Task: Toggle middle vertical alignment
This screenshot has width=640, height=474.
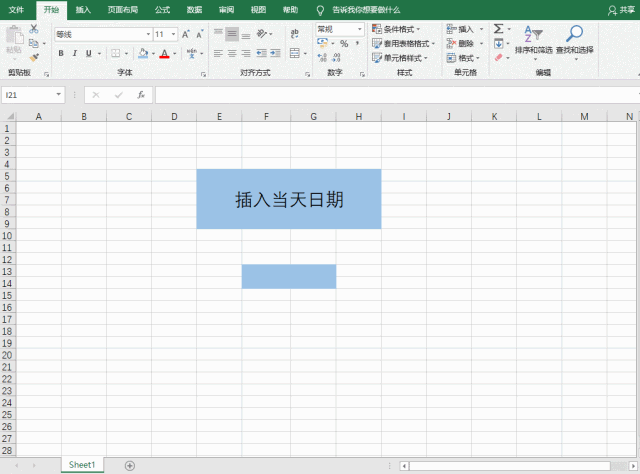Action: tap(232, 33)
